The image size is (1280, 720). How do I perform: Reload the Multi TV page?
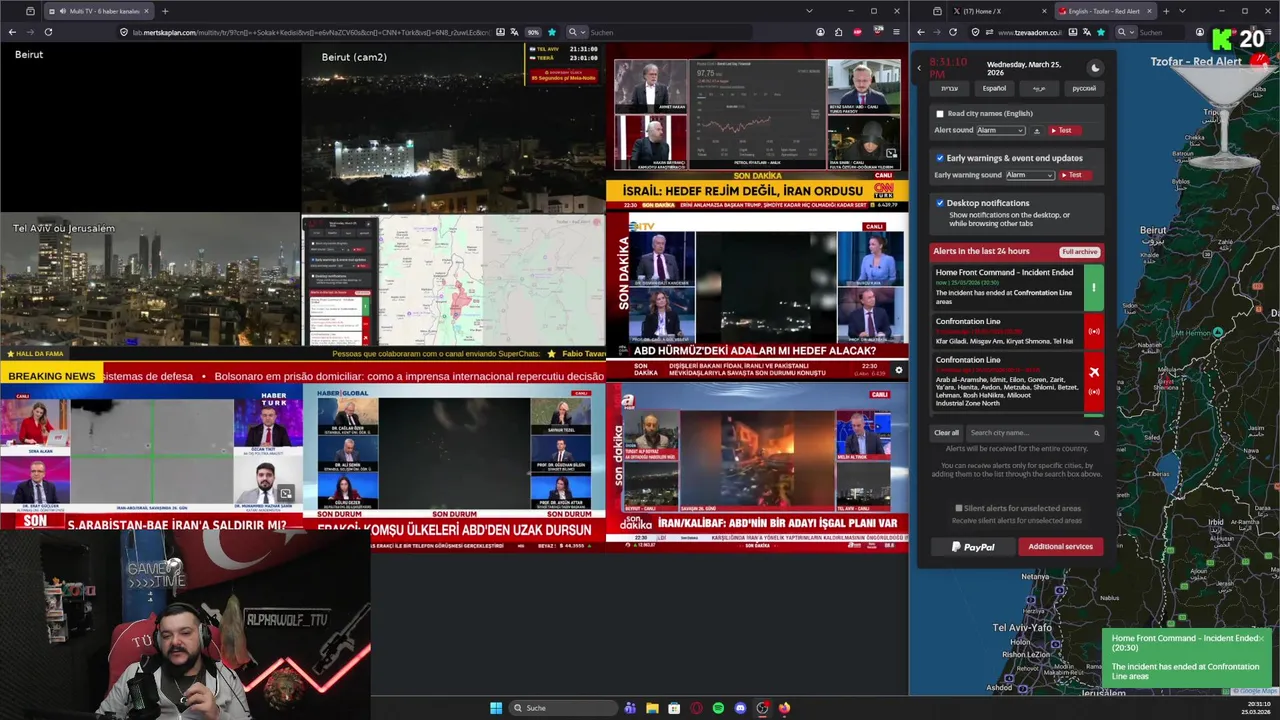pyautogui.click(x=48, y=32)
